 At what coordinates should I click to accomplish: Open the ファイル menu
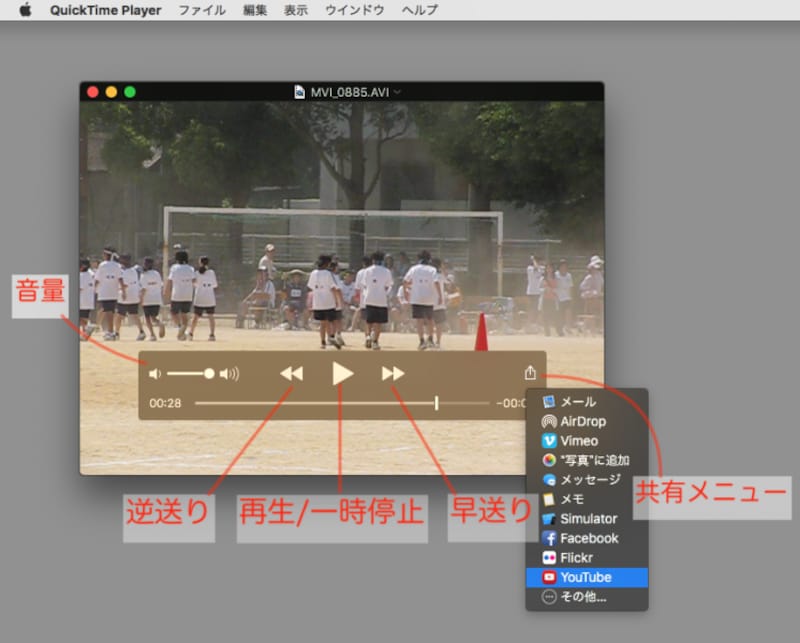click(x=202, y=10)
